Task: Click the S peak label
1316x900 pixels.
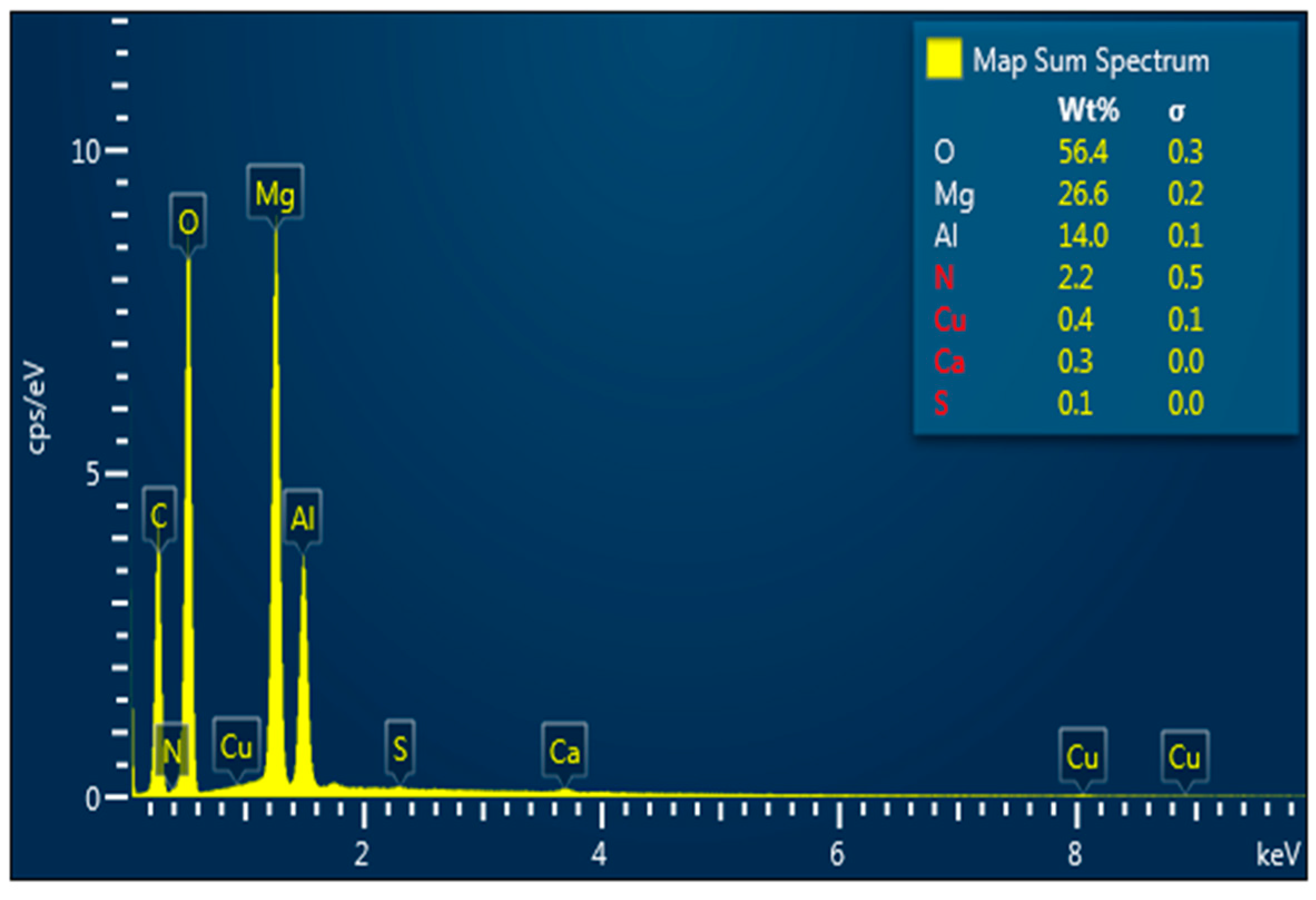Action: (400, 748)
